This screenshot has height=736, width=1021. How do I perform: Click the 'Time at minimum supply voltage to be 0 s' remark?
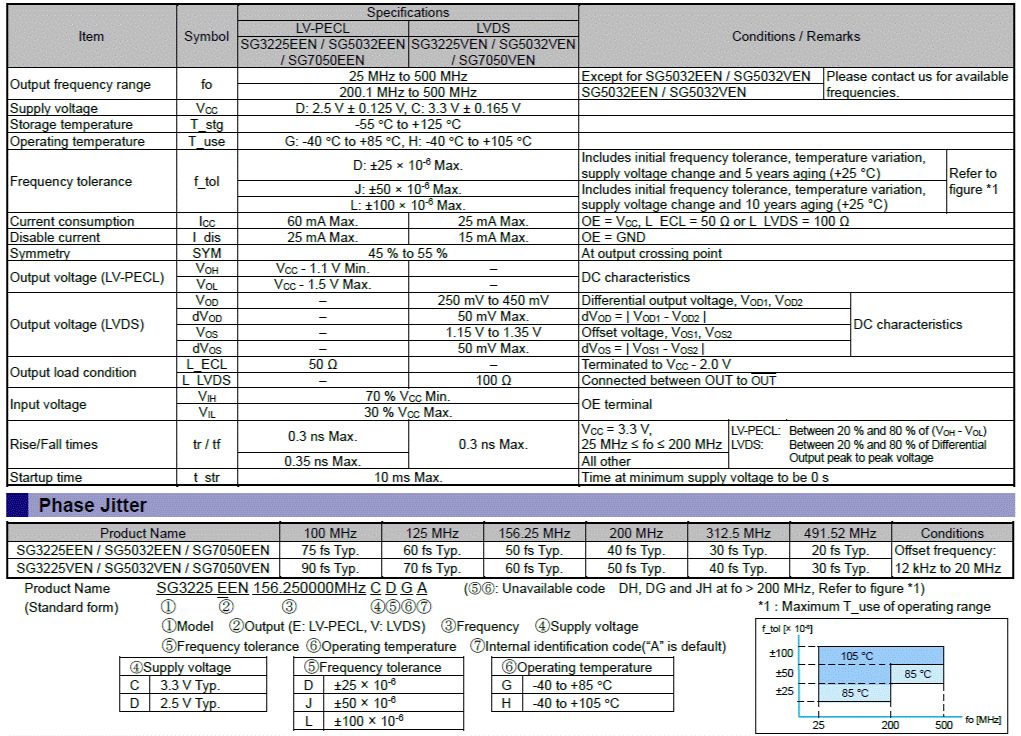pos(705,477)
